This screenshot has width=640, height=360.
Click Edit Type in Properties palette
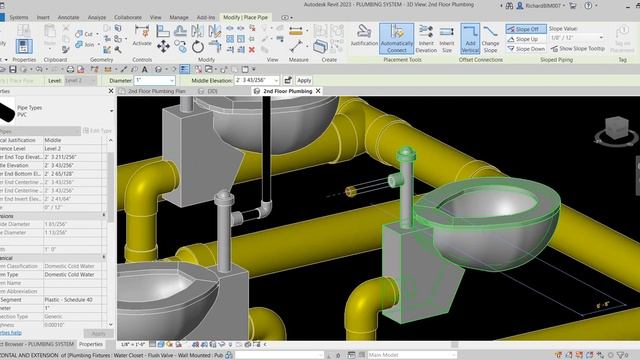(97, 131)
